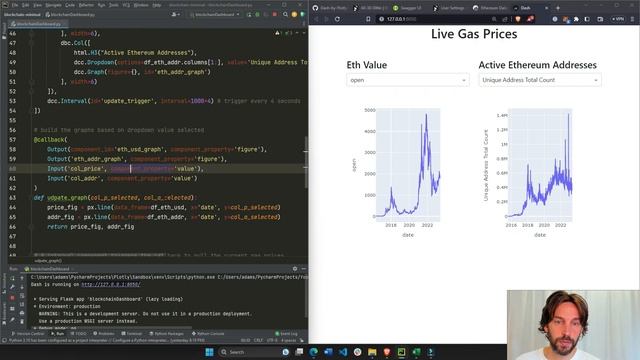
Task: Switch to the Ethereum browser tab
Action: 489,8
